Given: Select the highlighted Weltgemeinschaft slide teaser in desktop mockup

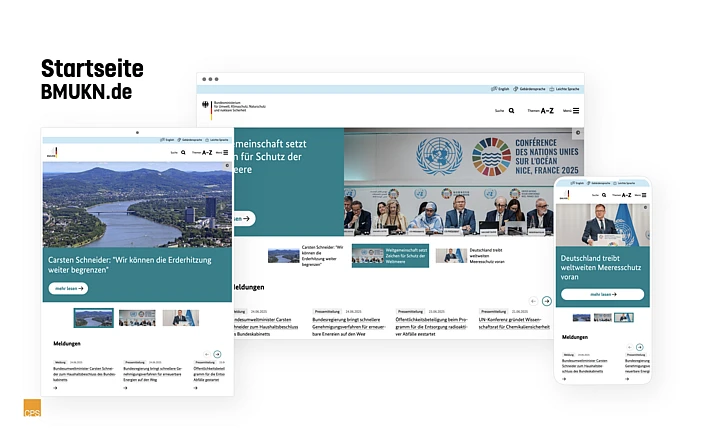Looking at the screenshot, I should click(x=390, y=256).
